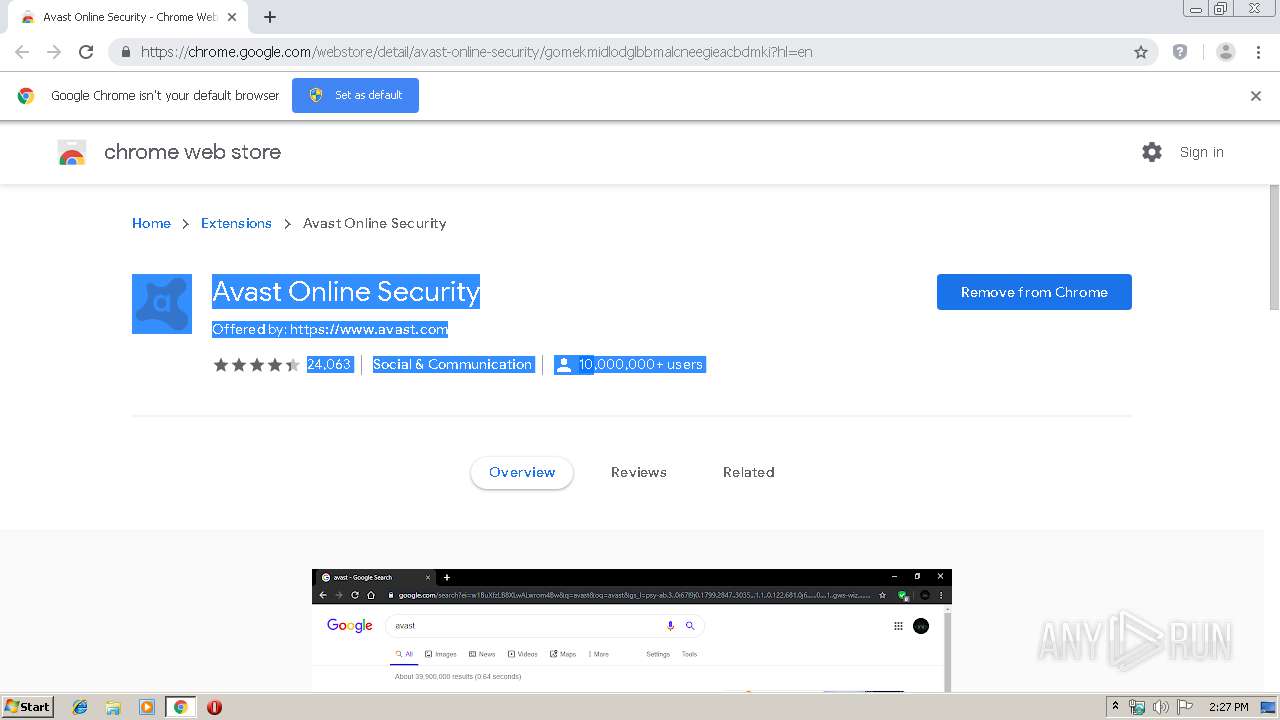The image size is (1280, 720).
Task: Launch Internet Explorer from taskbar
Action: point(80,707)
